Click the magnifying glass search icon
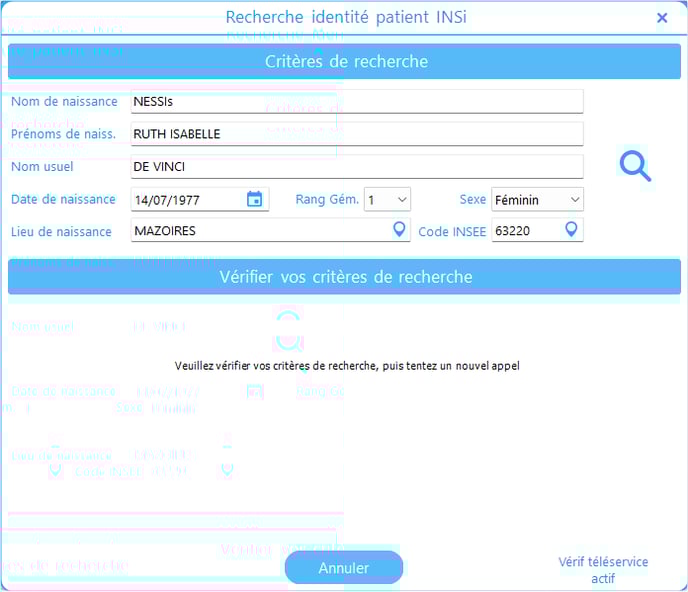 click(635, 166)
